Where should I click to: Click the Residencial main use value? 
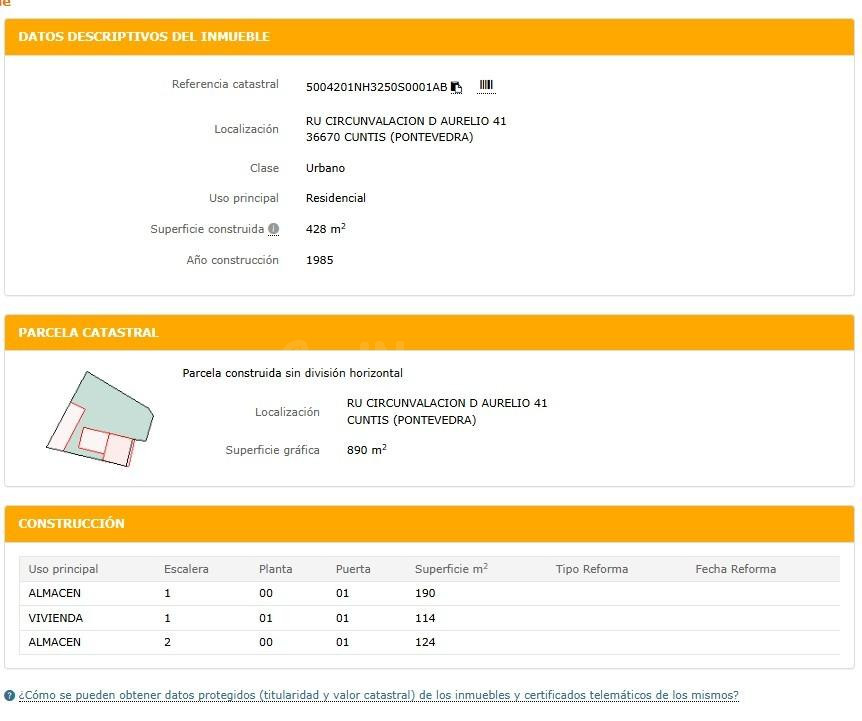click(336, 198)
